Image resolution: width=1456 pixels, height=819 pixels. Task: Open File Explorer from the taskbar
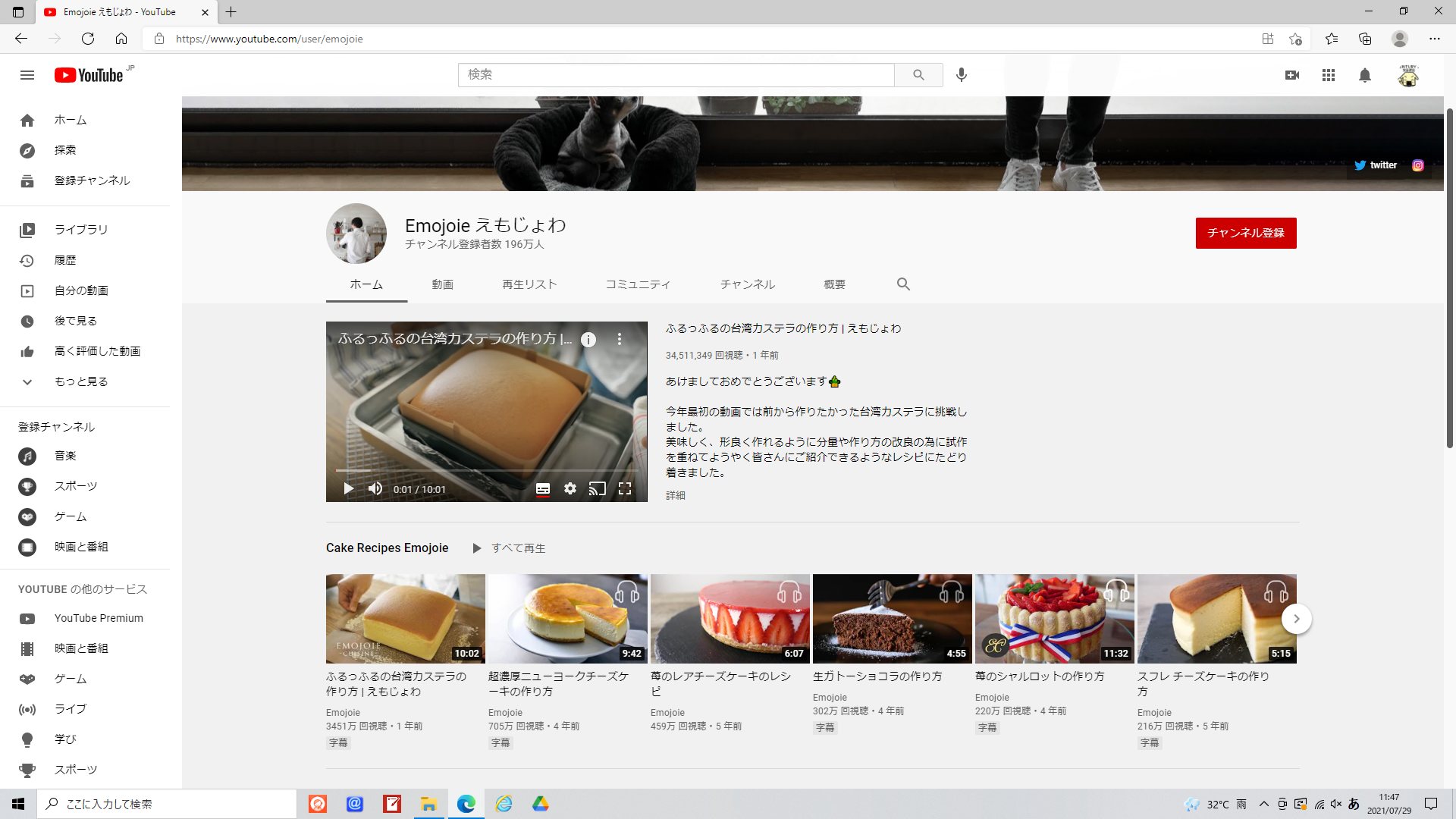pyautogui.click(x=428, y=804)
